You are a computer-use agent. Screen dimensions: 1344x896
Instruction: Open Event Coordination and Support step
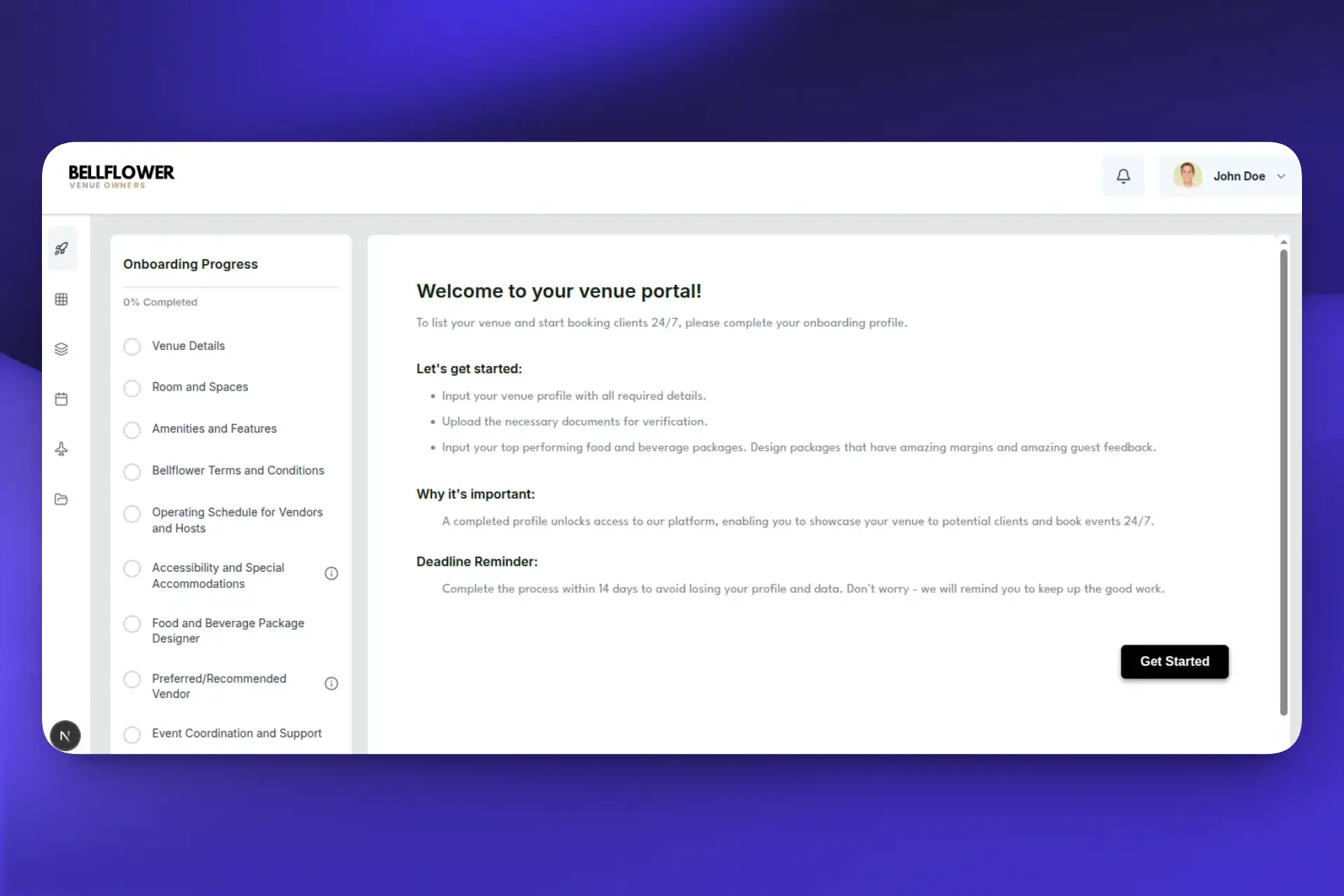[x=237, y=733]
